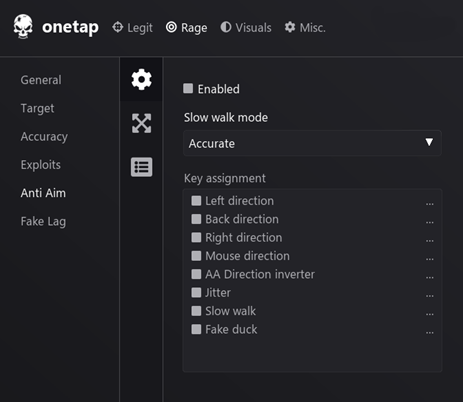The height and width of the screenshot is (402, 463).
Task: Open the General section
Action: [x=41, y=80]
